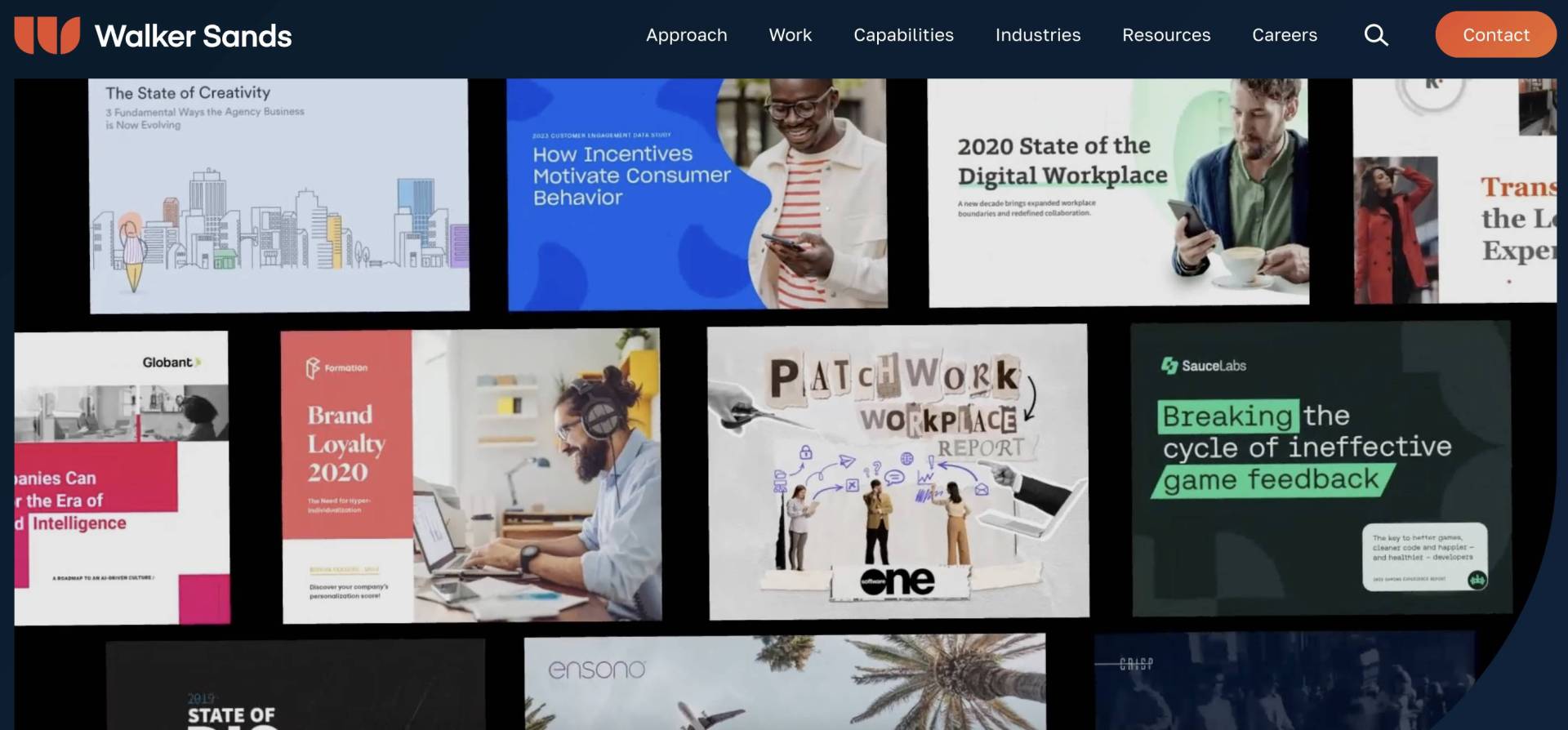This screenshot has width=1568, height=730.
Task: Go to Industries in the top navigation
Action: tap(1037, 35)
